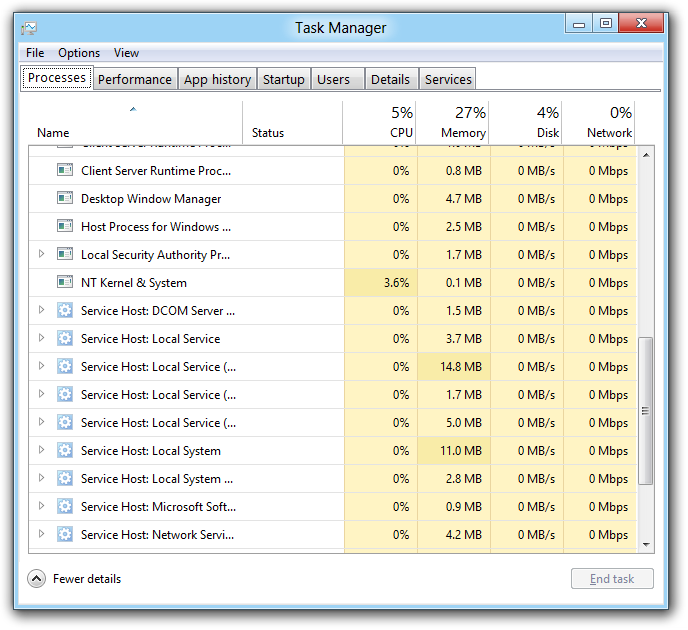This screenshot has height=630, width=688.
Task: Click the Desktop Window Manager process icon
Action: [65, 199]
